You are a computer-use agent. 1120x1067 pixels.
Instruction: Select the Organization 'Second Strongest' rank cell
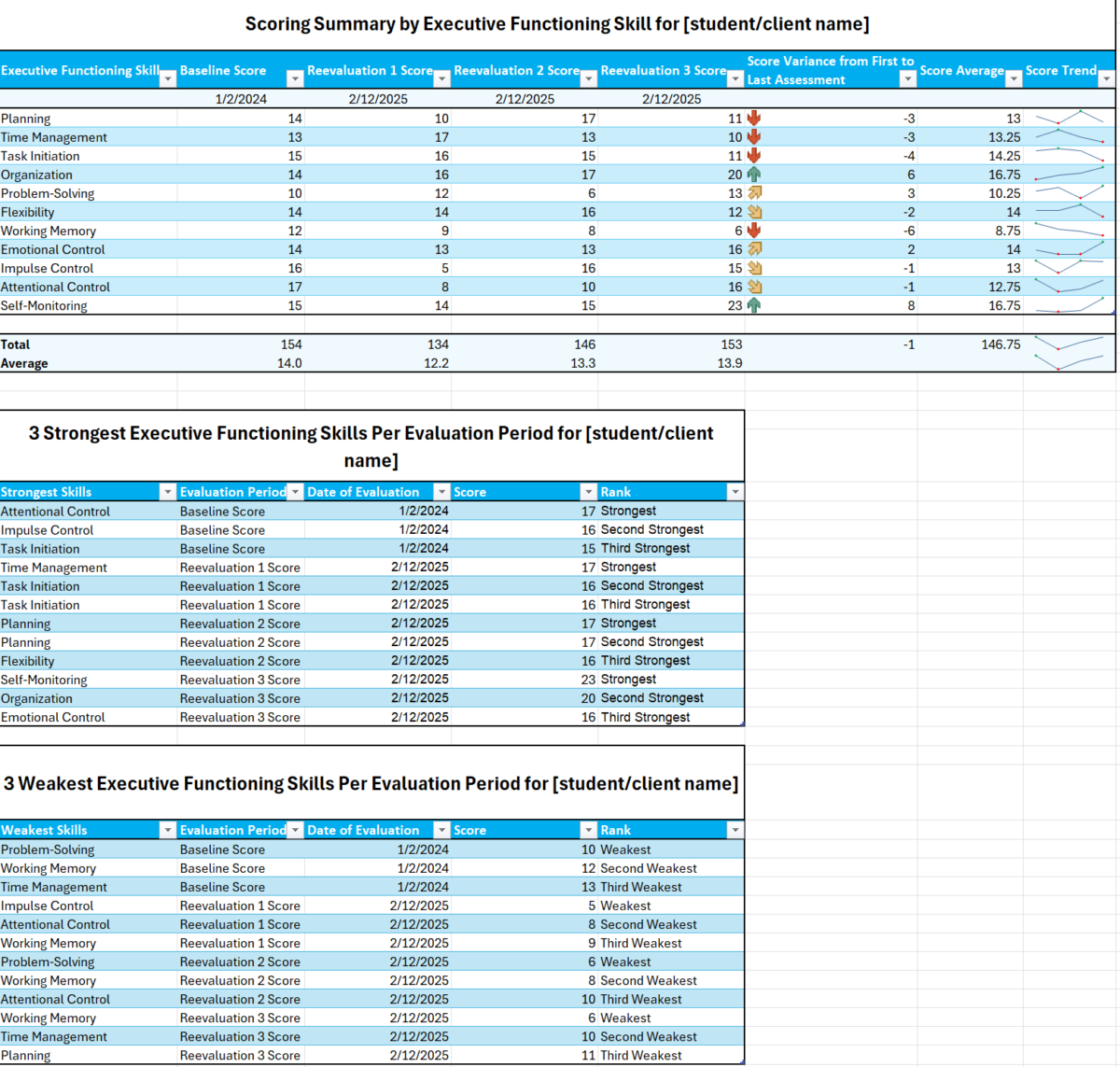click(x=671, y=698)
